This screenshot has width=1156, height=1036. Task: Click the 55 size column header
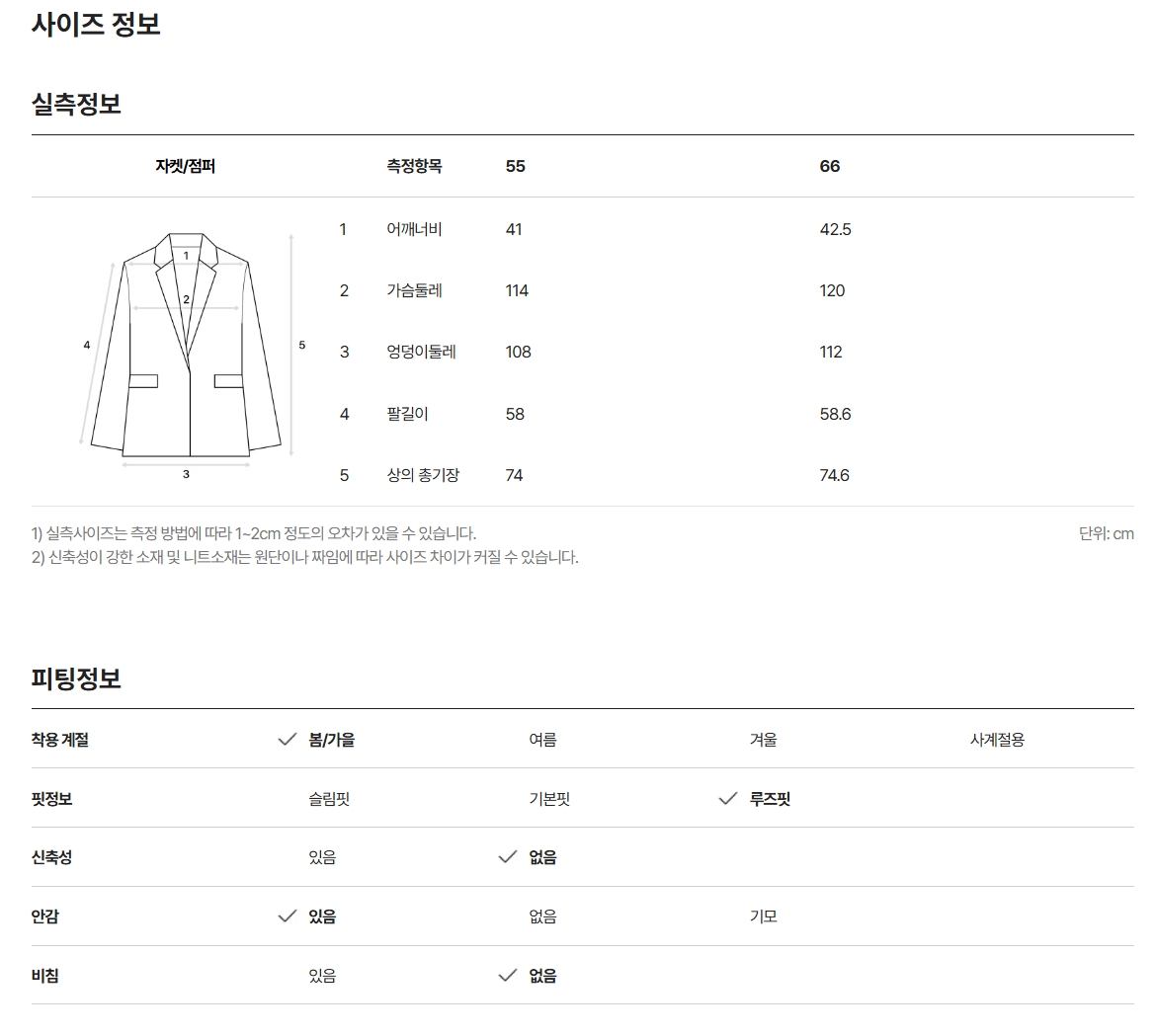coord(516,166)
